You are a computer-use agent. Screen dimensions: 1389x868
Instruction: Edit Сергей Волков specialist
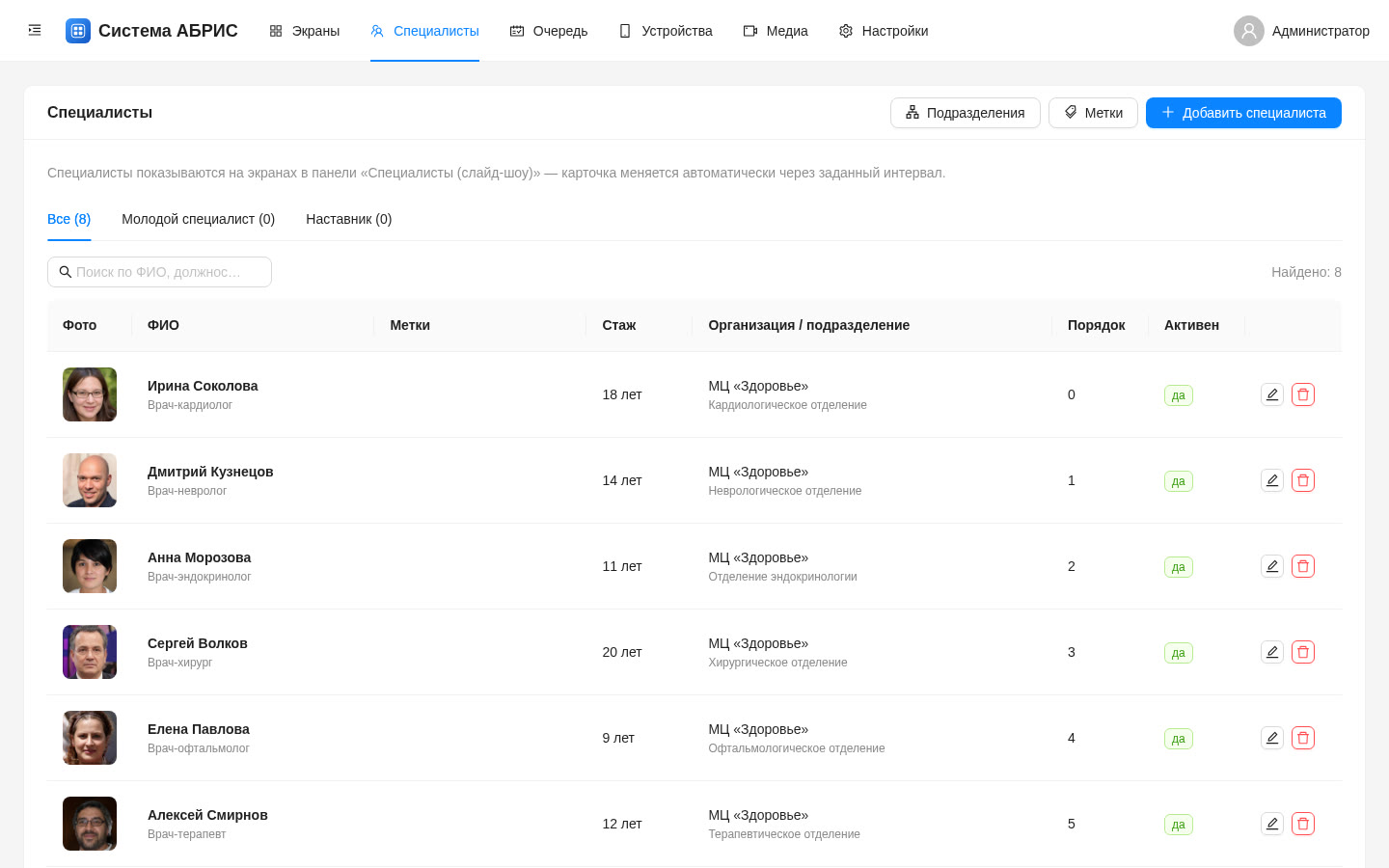tap(1272, 652)
